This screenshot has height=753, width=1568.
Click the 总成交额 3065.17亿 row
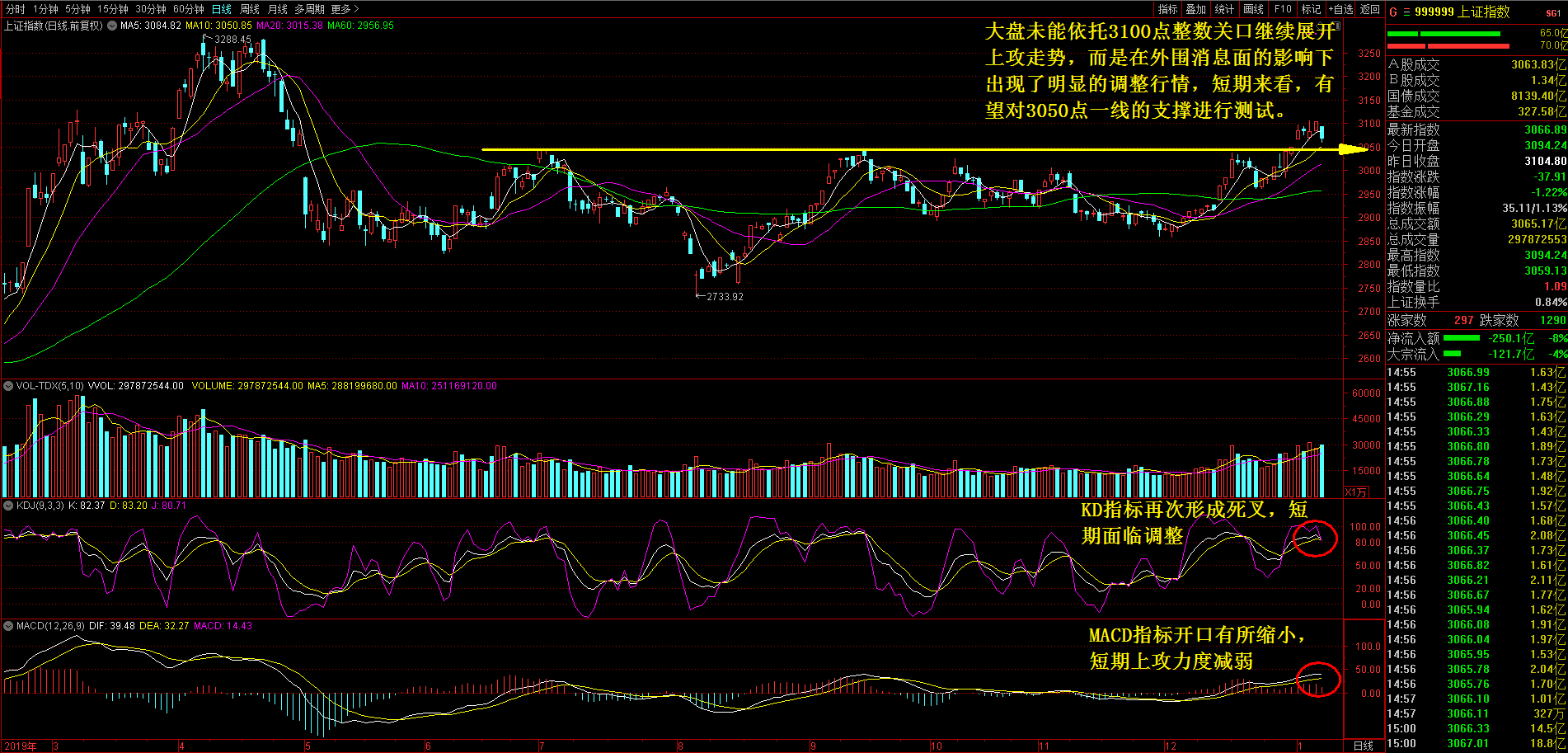coord(1476,224)
